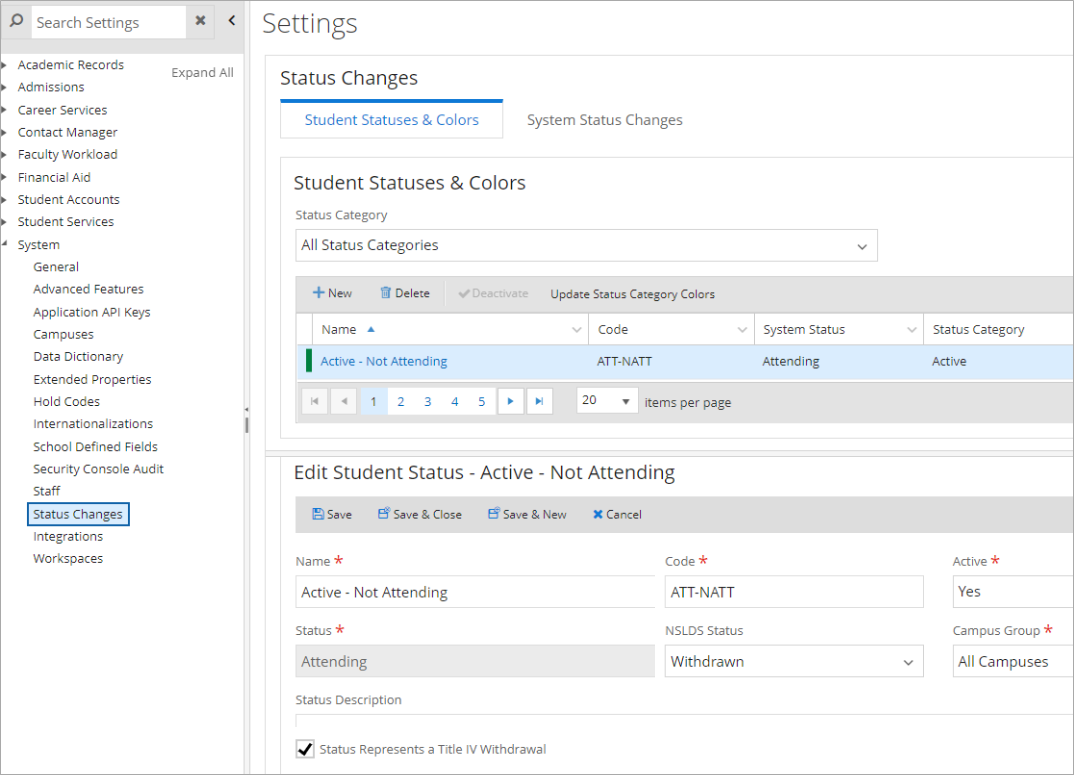1074x775 pixels.
Task: Go to the first page of results
Action: [314, 402]
